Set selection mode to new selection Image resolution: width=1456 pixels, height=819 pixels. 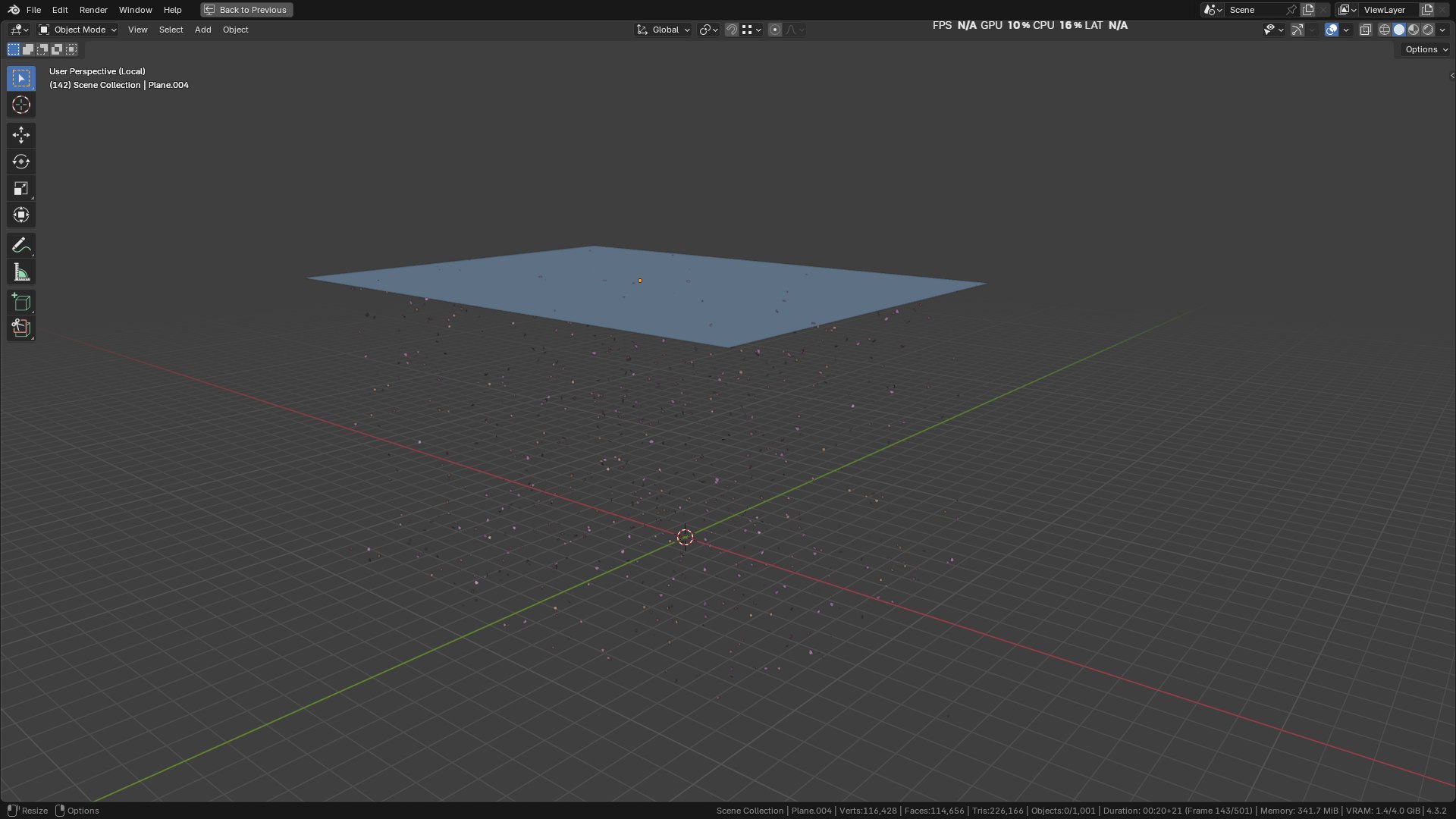14,49
